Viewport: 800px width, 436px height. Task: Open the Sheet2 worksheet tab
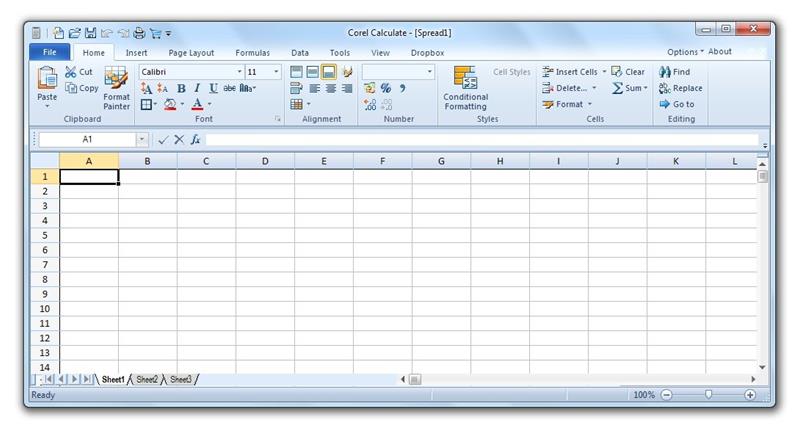(146, 380)
